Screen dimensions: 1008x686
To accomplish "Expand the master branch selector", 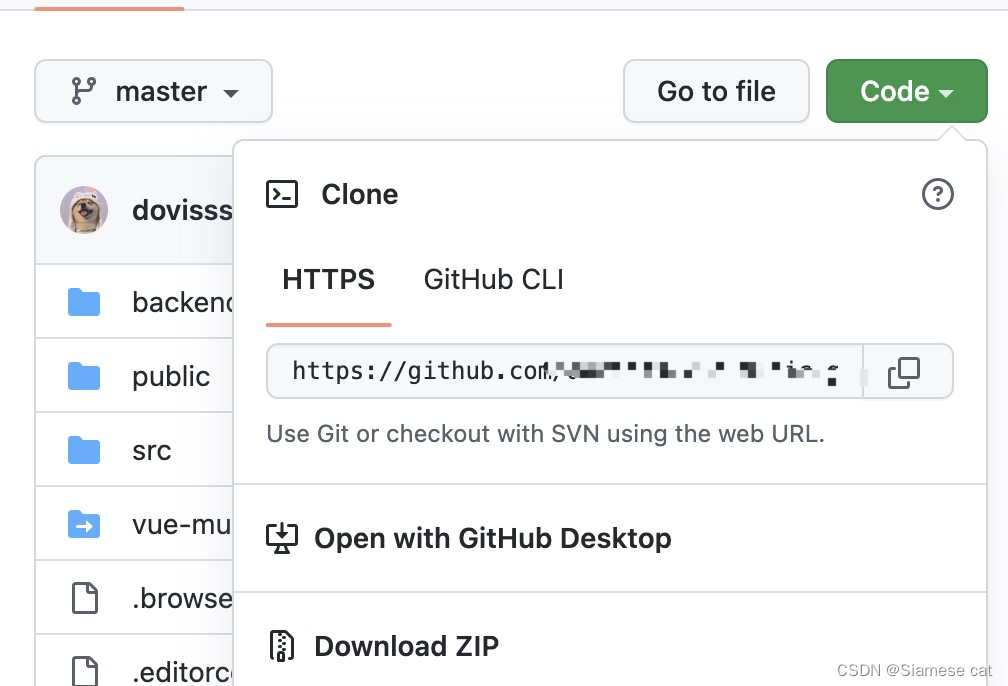I will 153,91.
